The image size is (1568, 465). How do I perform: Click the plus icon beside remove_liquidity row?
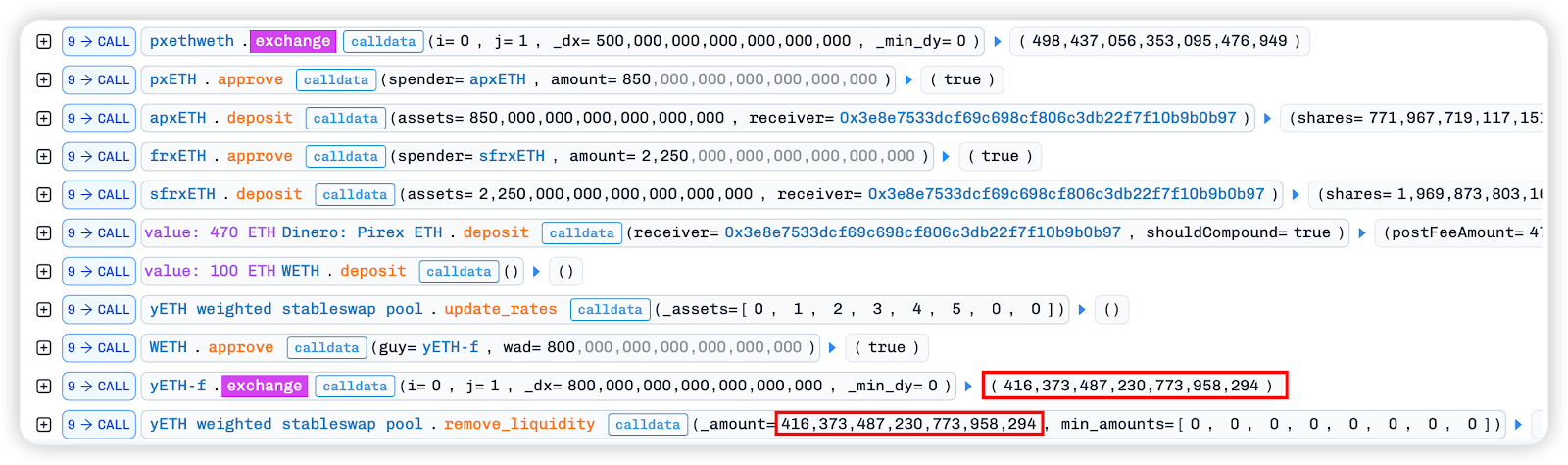point(44,425)
